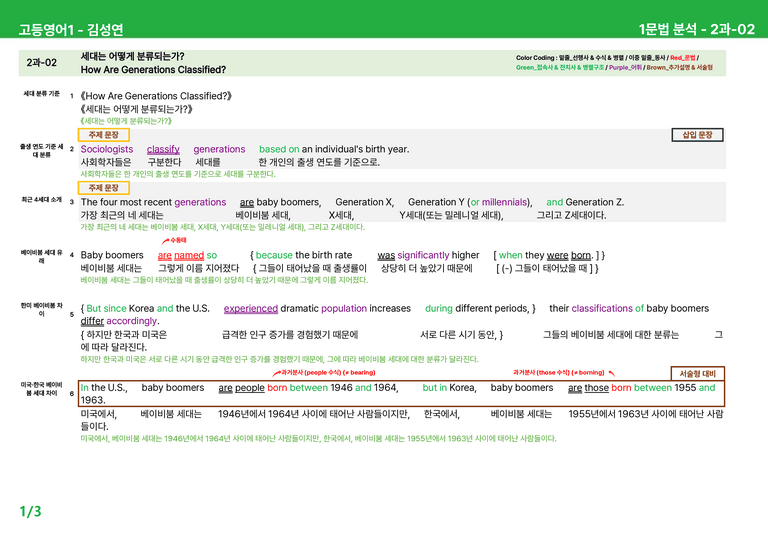Click 'and Generation Z.' in sentence 3
This screenshot has height=543, width=768.
tap(585, 202)
